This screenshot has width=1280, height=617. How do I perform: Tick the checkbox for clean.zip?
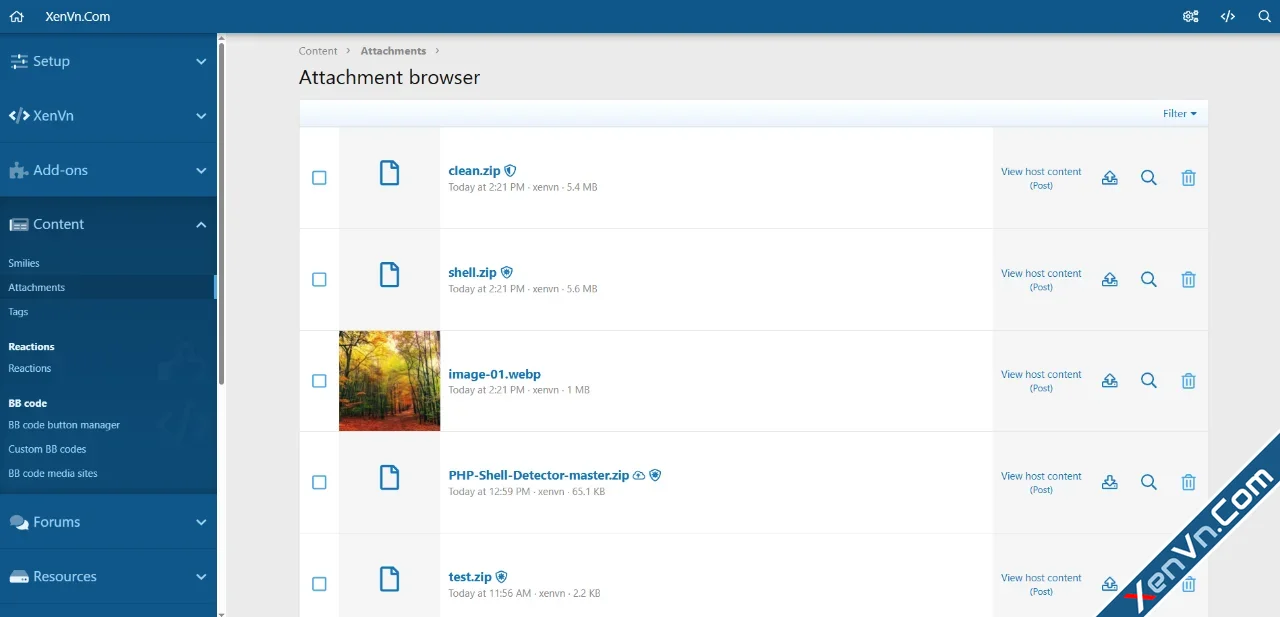(319, 178)
